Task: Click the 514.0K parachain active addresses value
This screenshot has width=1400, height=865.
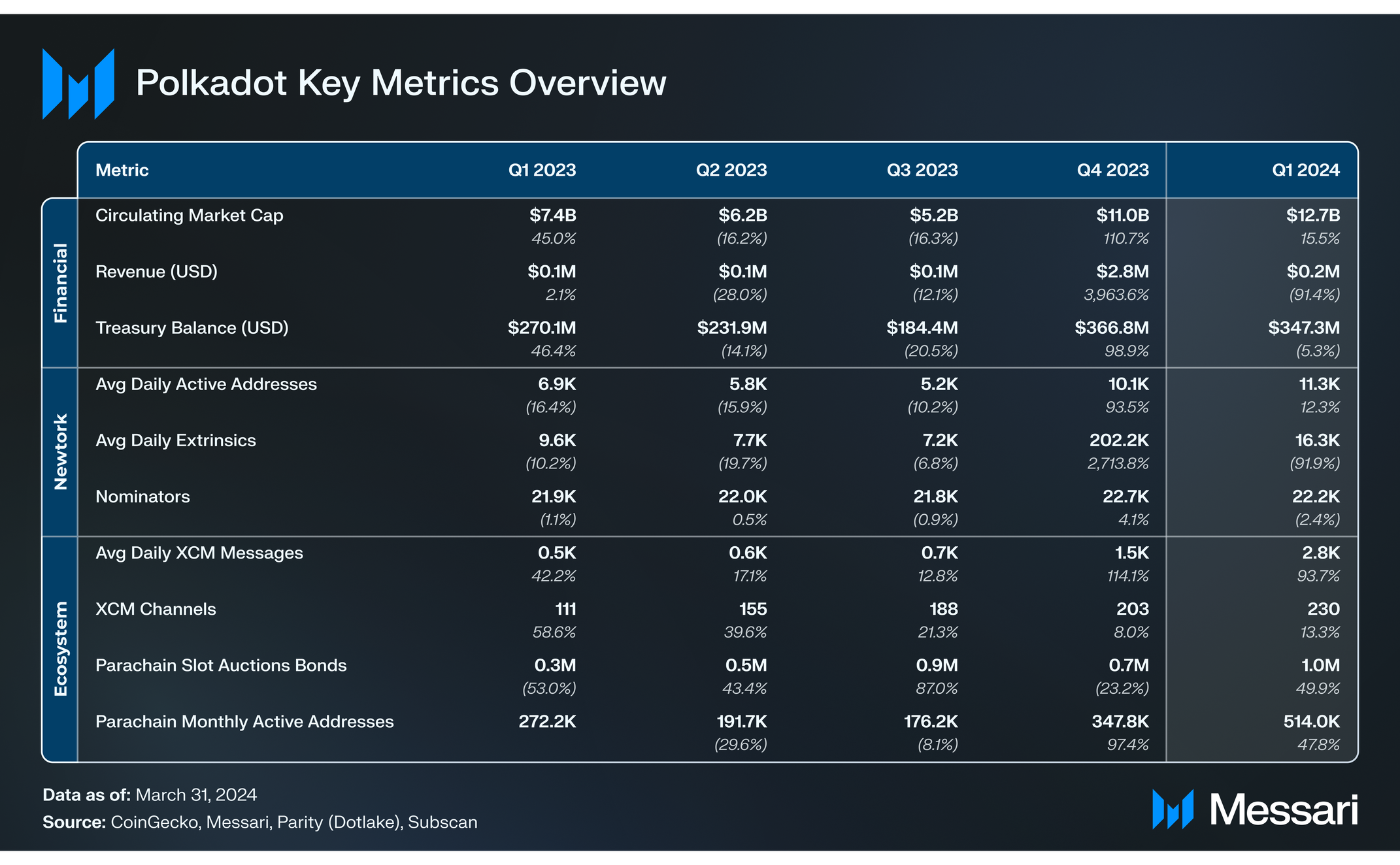Action: pos(1311,721)
